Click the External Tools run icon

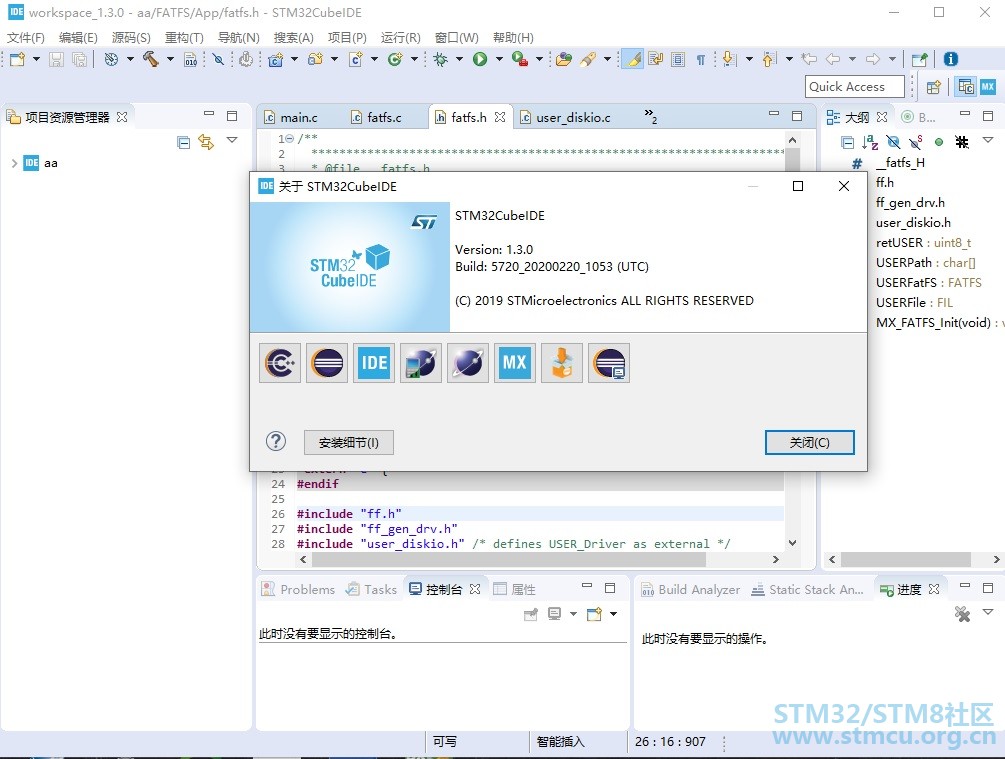(520, 60)
